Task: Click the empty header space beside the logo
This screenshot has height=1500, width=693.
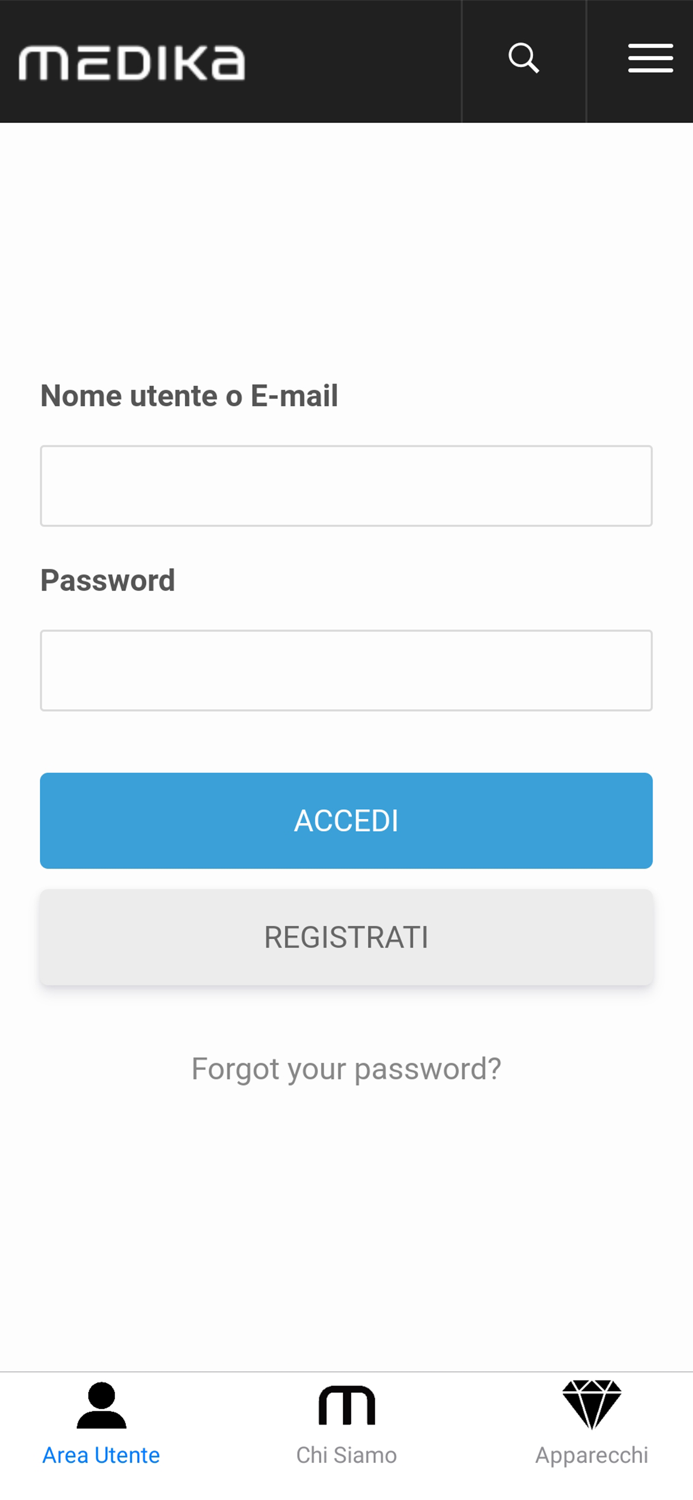Action: coord(355,62)
